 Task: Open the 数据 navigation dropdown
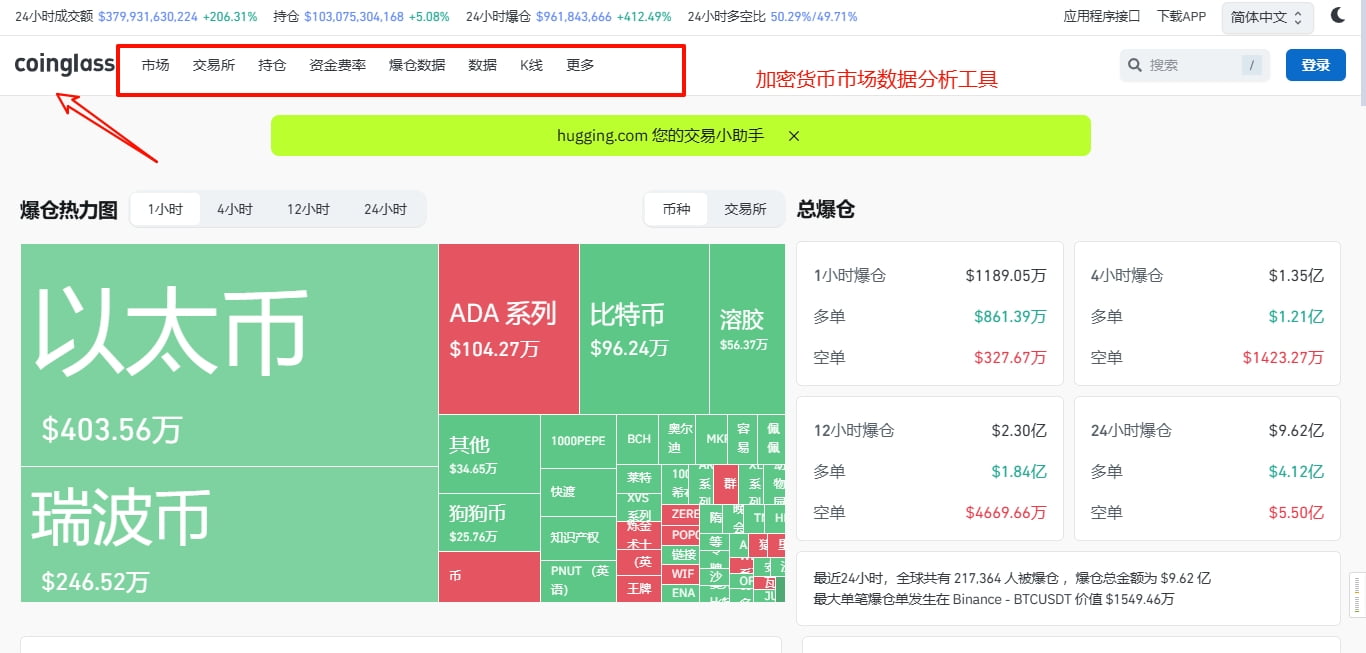click(x=482, y=64)
